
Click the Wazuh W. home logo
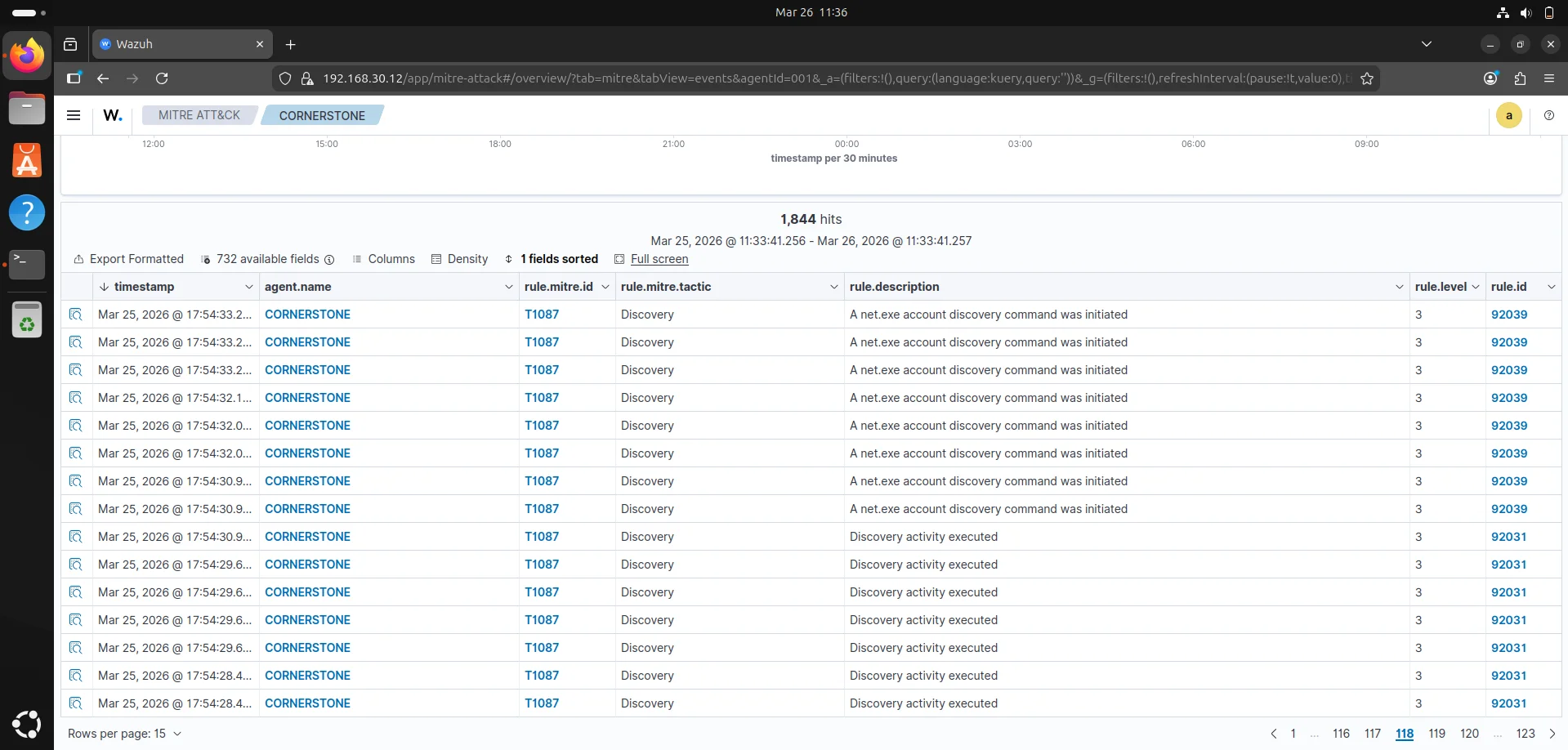click(x=113, y=115)
